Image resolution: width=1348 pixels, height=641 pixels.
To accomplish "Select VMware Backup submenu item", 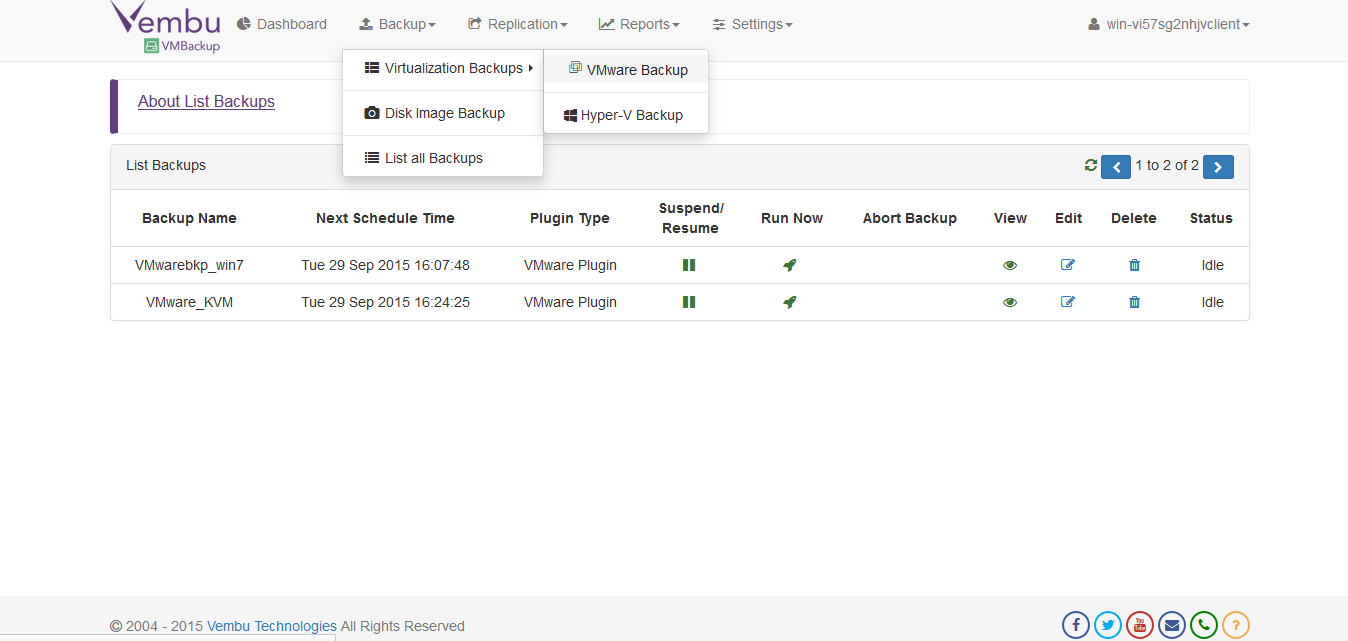I will coord(626,70).
